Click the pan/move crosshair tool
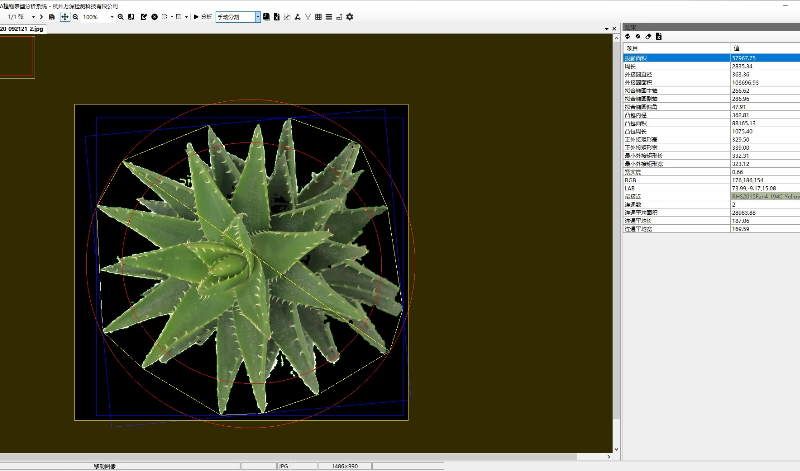The height and width of the screenshot is (471, 800). click(x=65, y=17)
